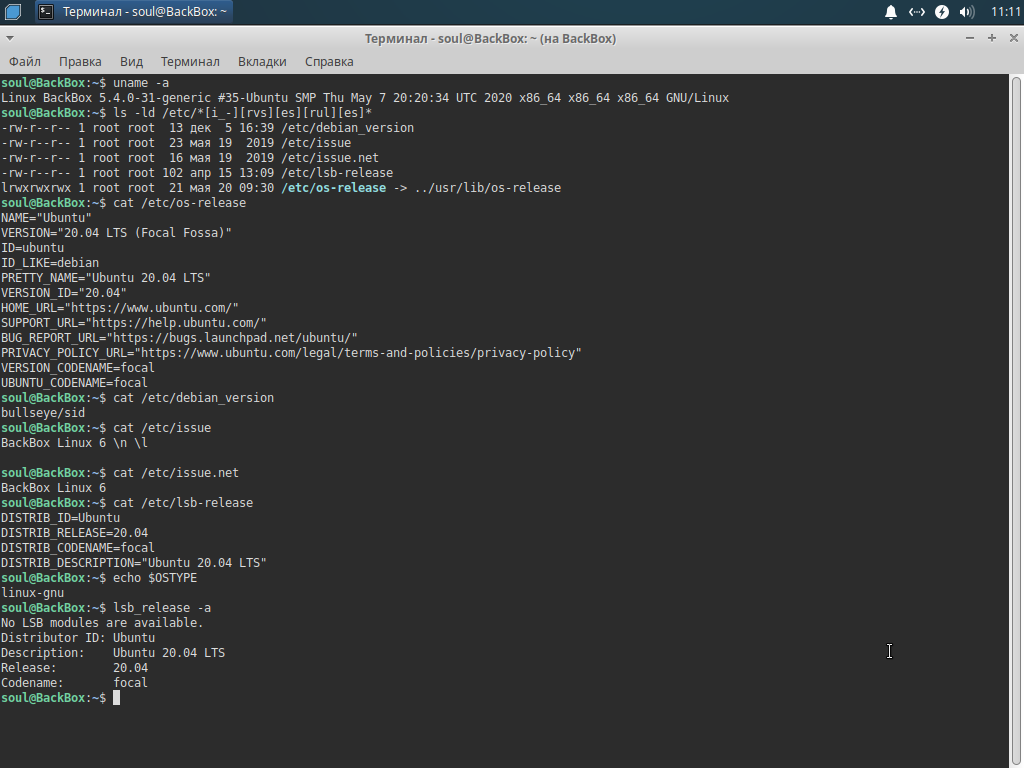
Task: Click the DISTRIB_CODENAME=focal line
Action: [78, 549]
